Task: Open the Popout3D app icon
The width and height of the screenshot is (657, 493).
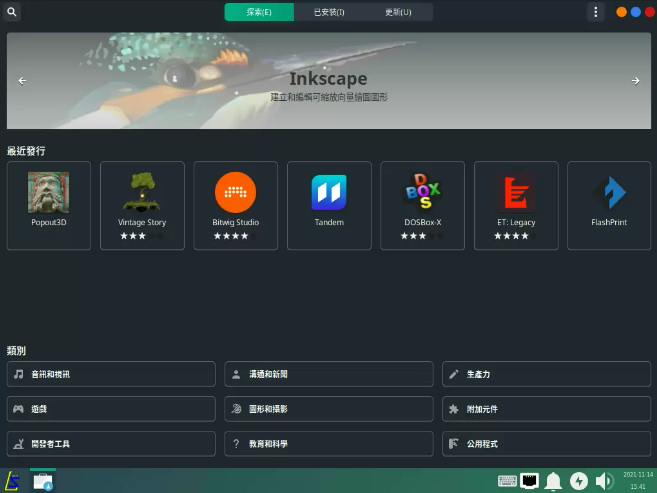Action: point(49,192)
